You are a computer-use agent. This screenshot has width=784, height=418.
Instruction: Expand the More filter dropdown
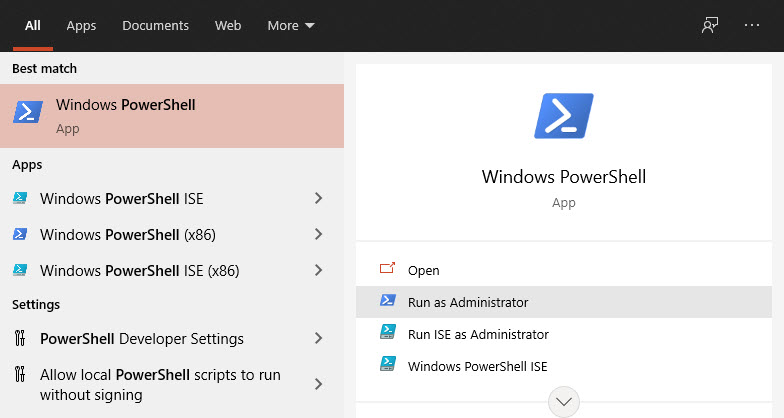click(x=290, y=25)
